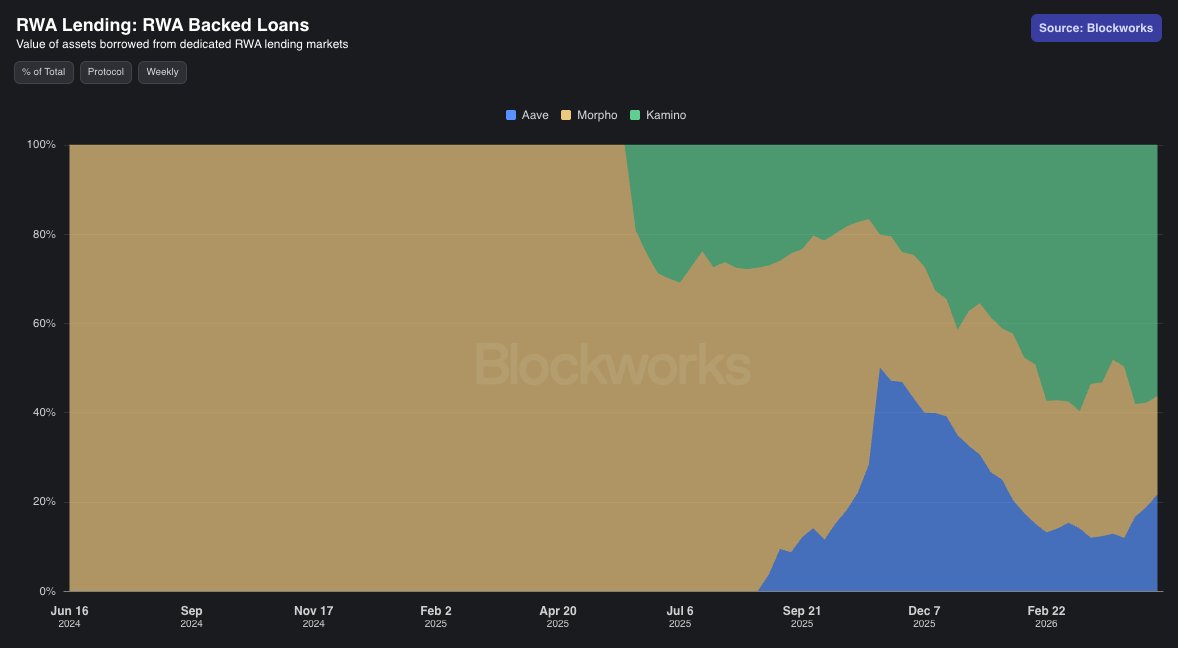Click the Jul 6 2025 x-axis label
The image size is (1178, 648).
[680, 616]
